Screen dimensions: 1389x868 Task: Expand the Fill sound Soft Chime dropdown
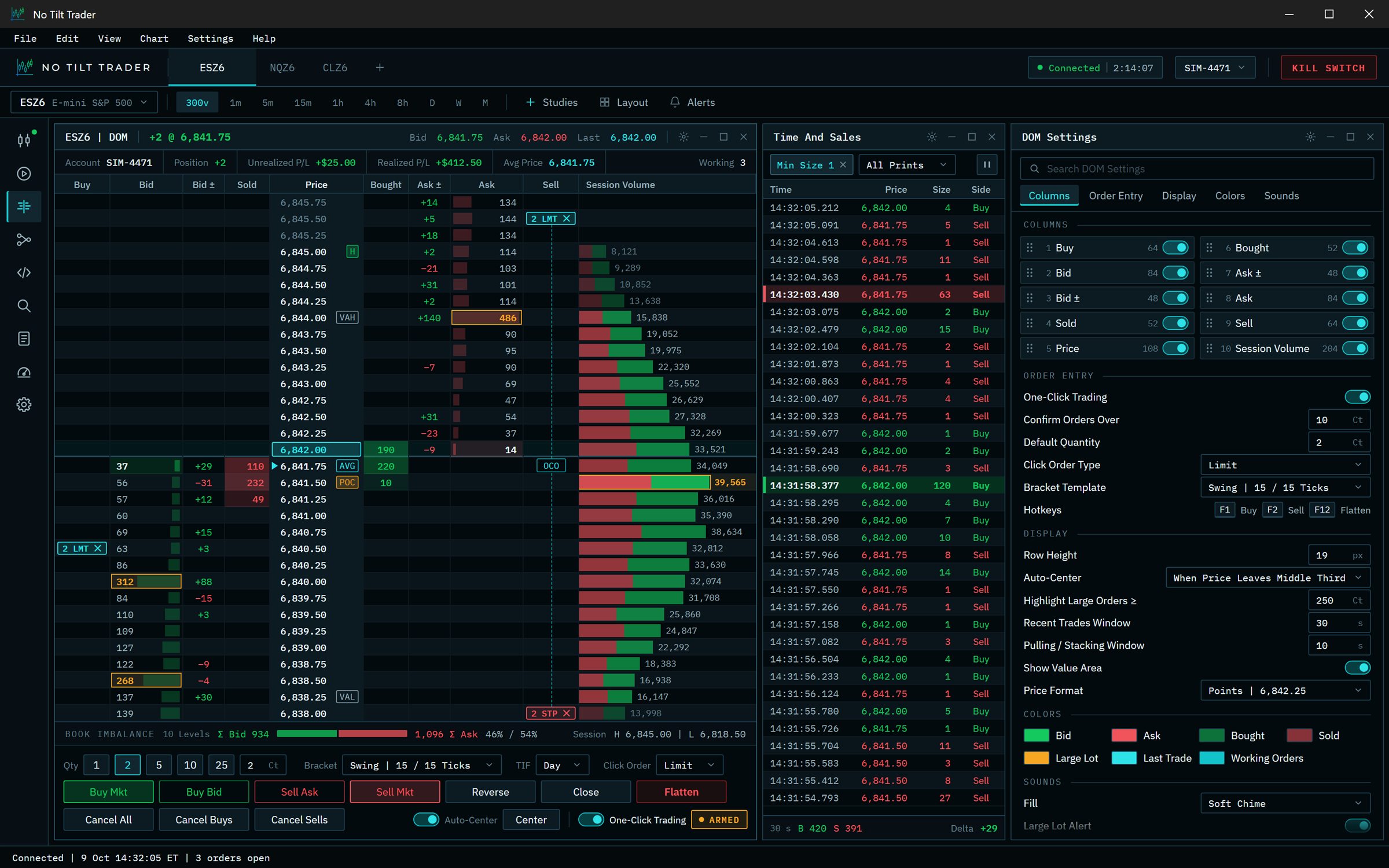click(x=1285, y=804)
